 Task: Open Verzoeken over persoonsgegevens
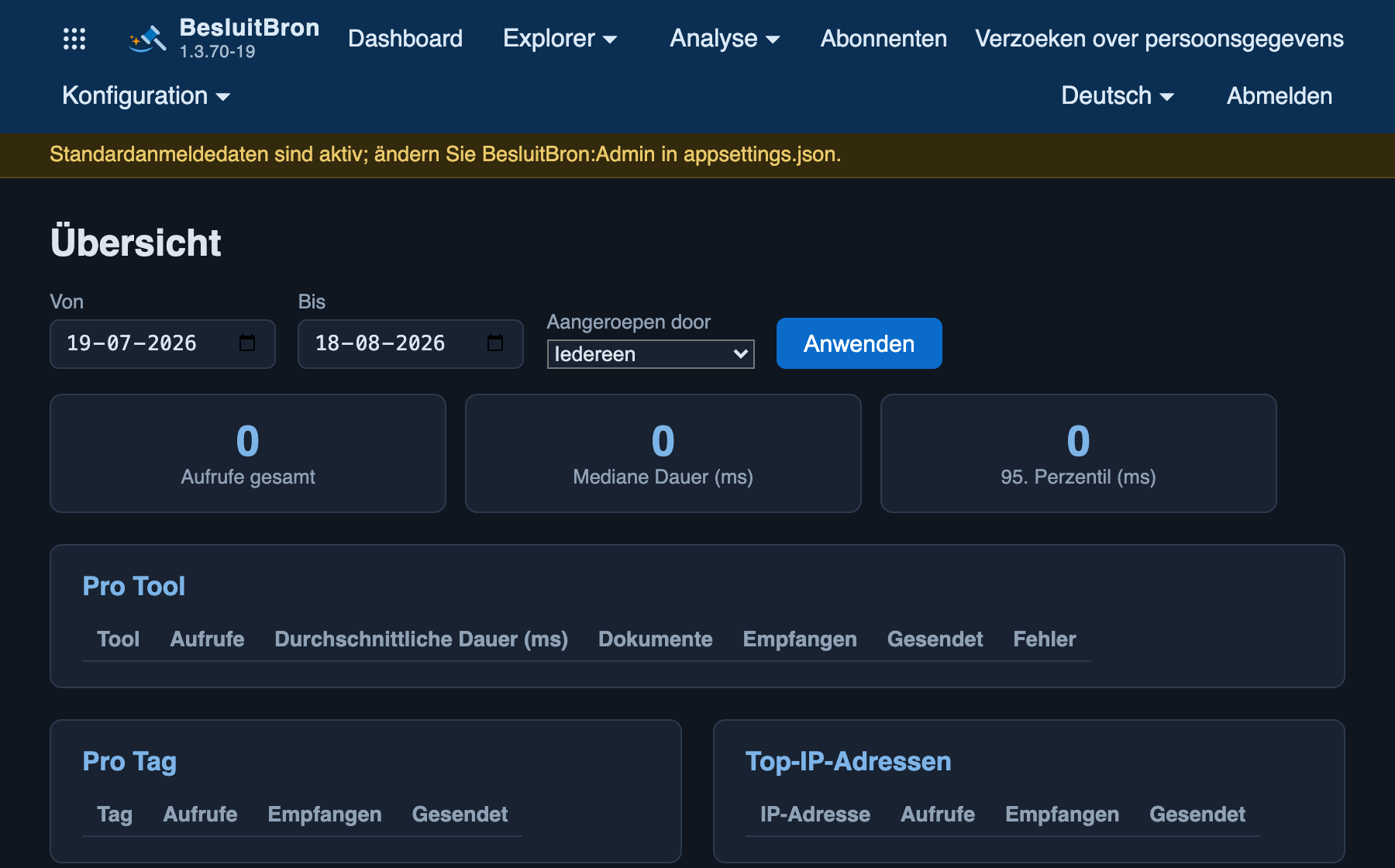(x=1159, y=39)
